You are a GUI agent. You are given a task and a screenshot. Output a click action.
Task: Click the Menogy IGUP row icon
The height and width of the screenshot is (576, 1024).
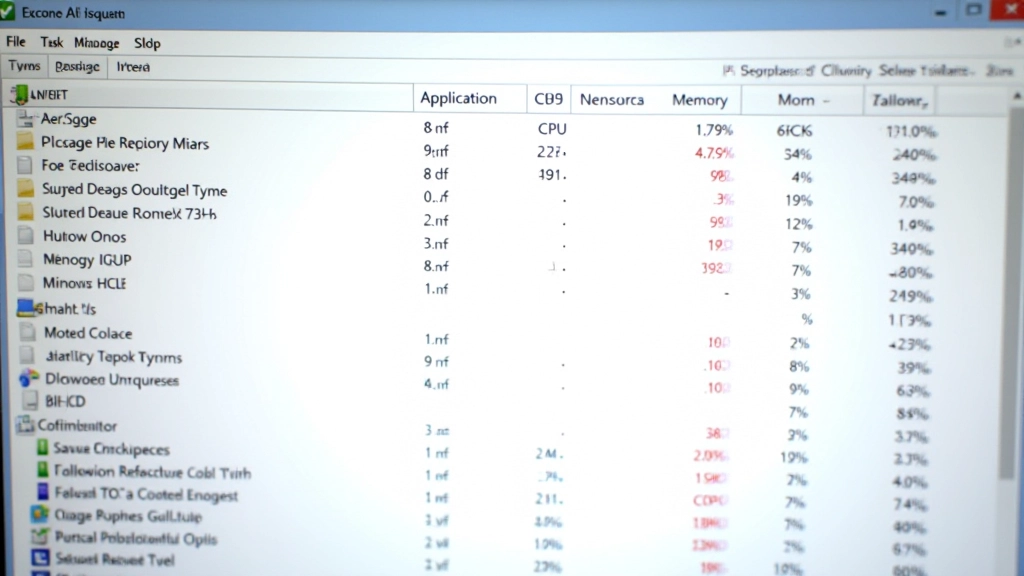click(25, 259)
